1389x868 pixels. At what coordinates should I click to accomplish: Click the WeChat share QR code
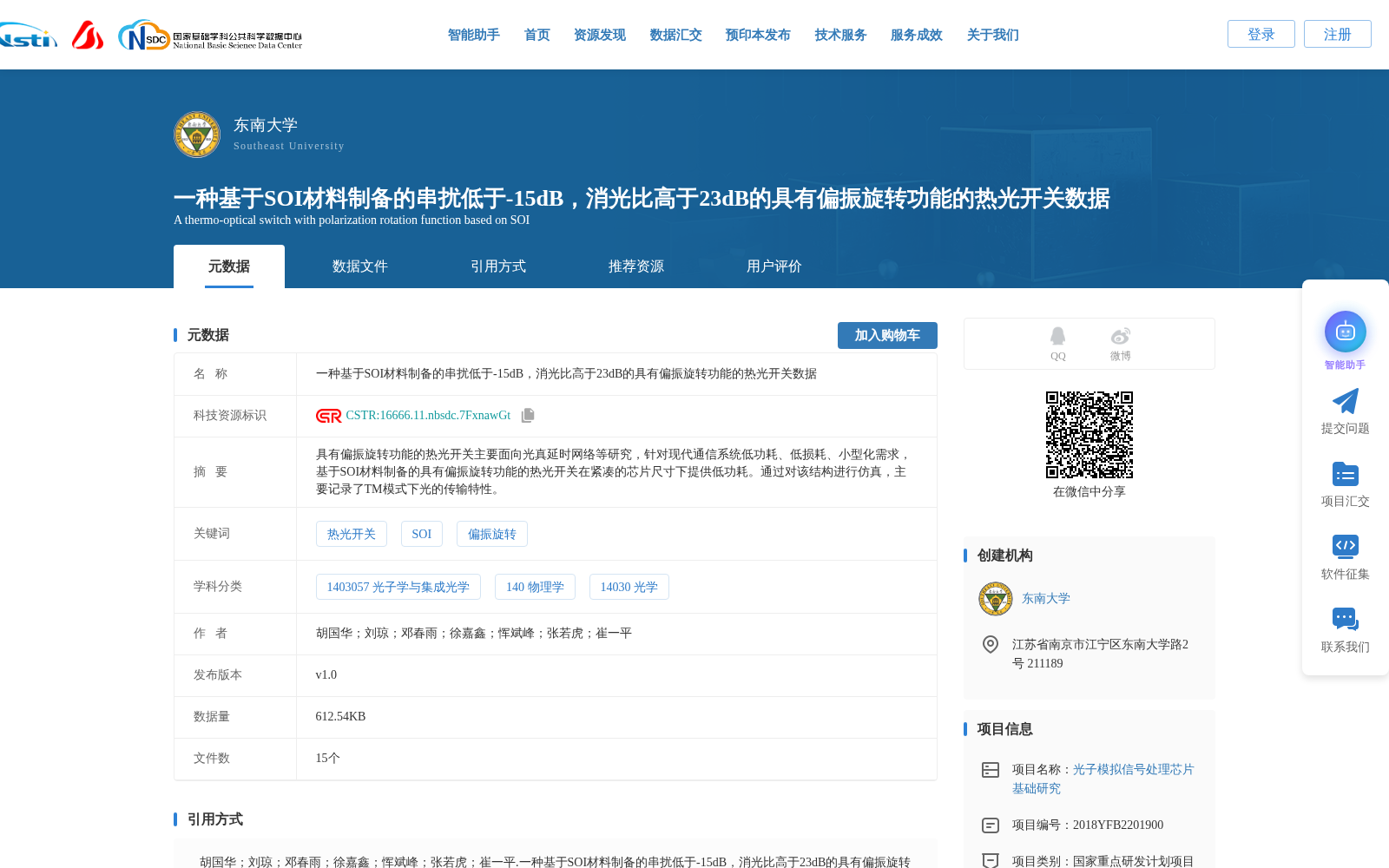pos(1089,434)
